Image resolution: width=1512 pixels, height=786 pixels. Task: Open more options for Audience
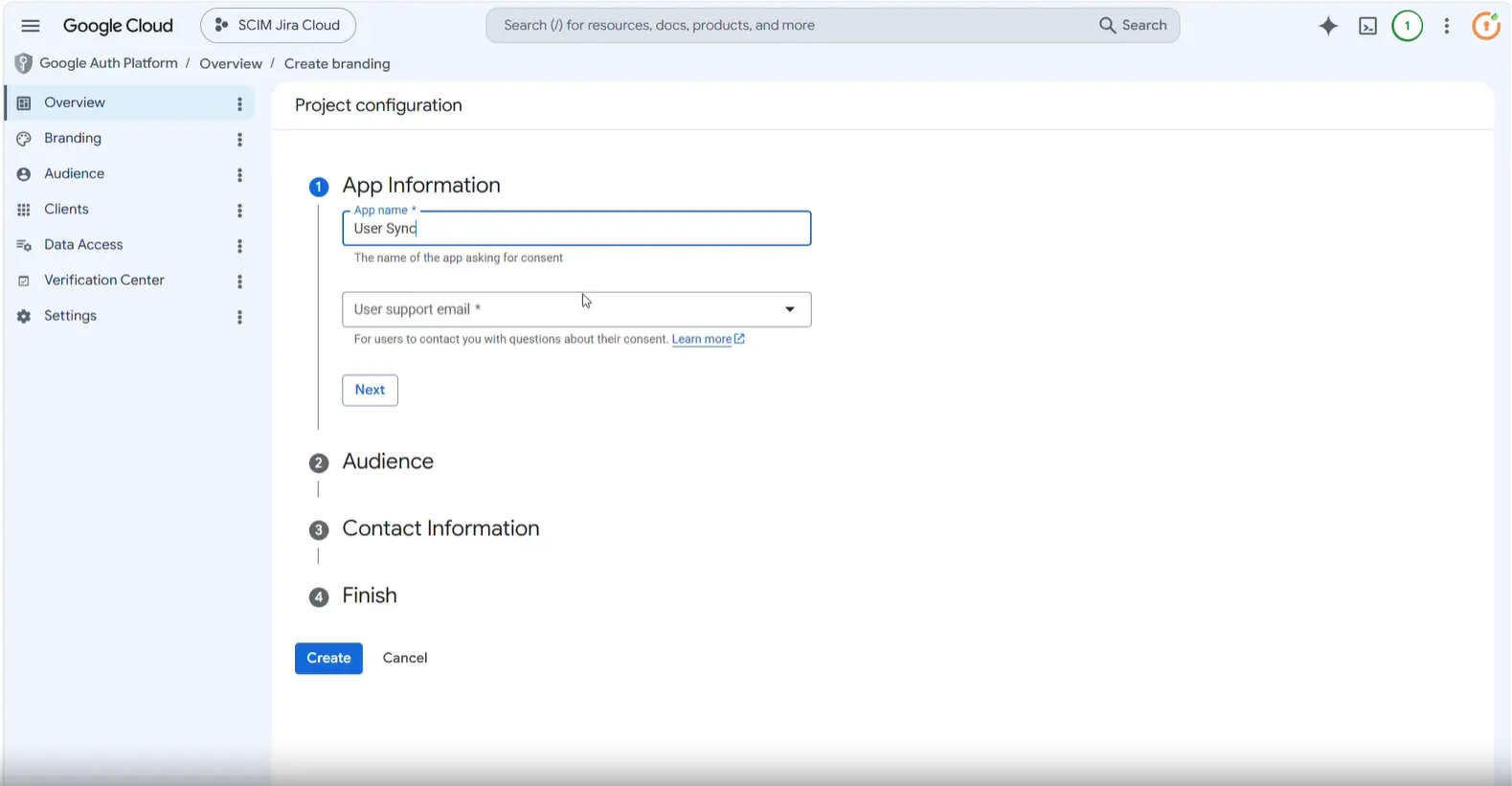[239, 174]
